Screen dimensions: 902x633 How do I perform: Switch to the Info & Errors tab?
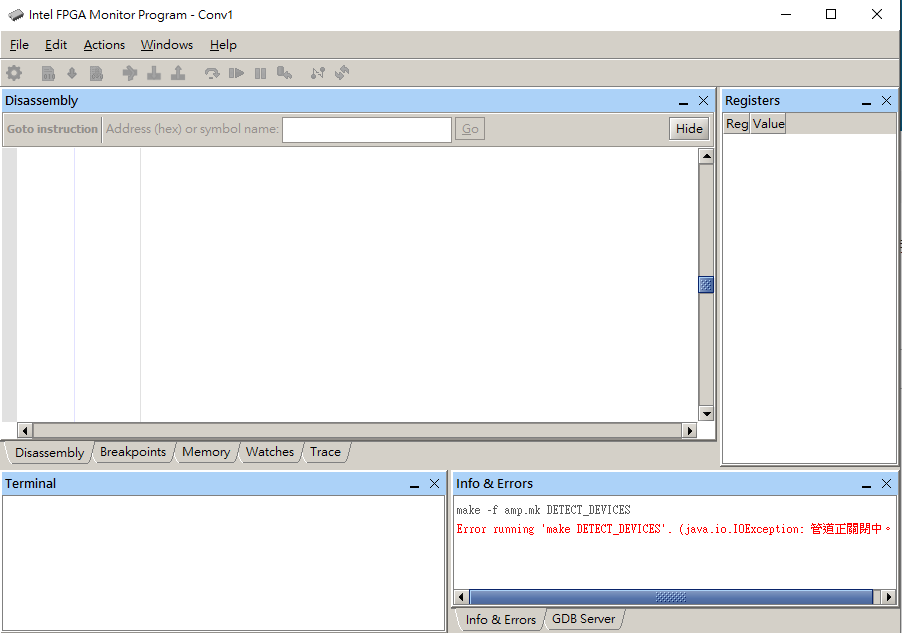click(500, 619)
